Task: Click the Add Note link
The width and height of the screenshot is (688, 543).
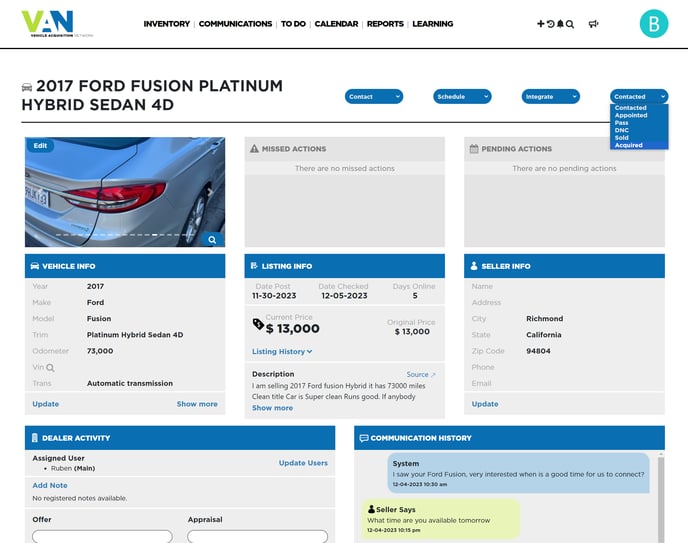Action: (50, 485)
